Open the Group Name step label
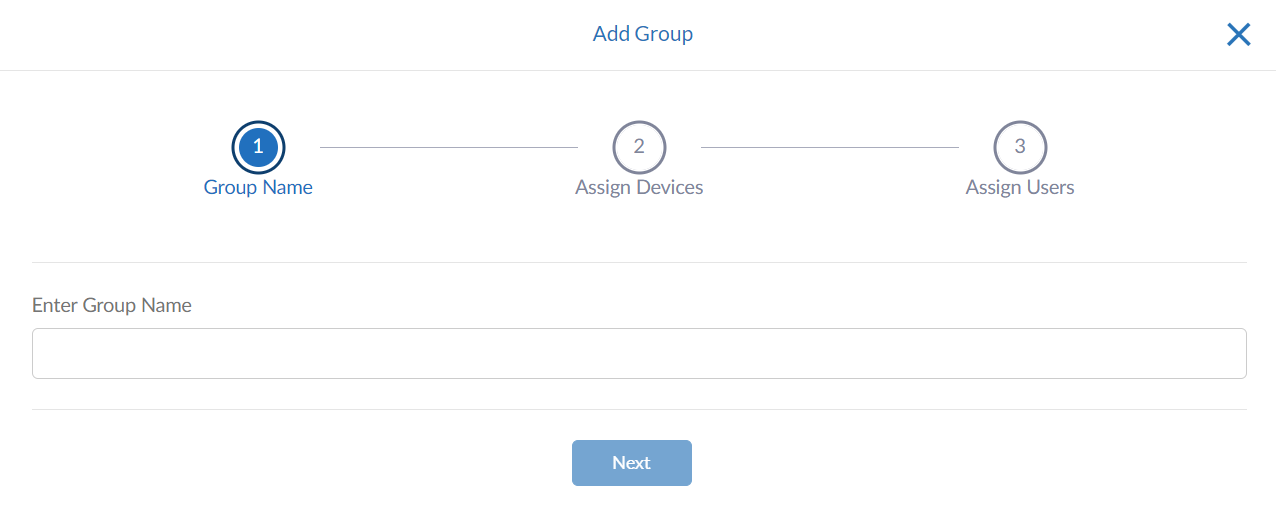Screen dimensions: 1276x511 (258, 187)
